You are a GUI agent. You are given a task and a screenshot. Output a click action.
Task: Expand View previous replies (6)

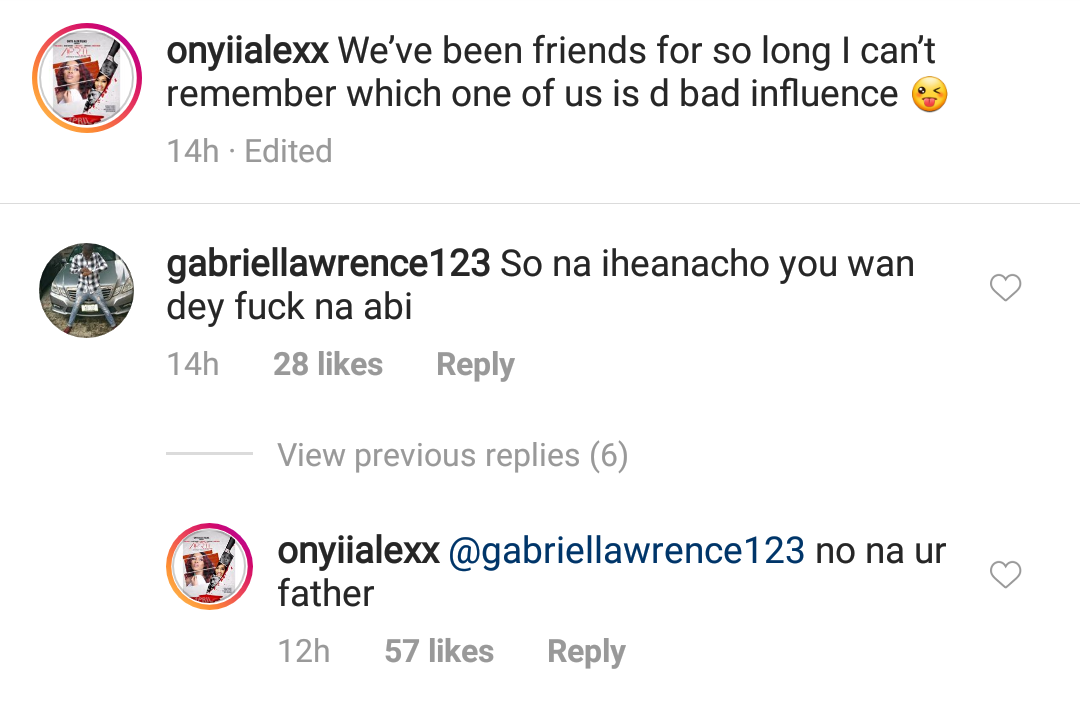[452, 456]
